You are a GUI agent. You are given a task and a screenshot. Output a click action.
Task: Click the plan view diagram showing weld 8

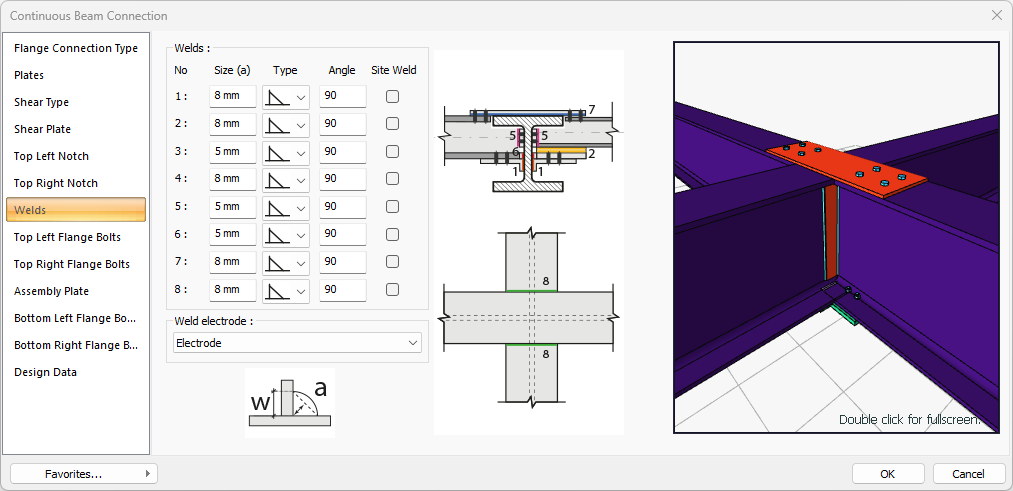529,317
